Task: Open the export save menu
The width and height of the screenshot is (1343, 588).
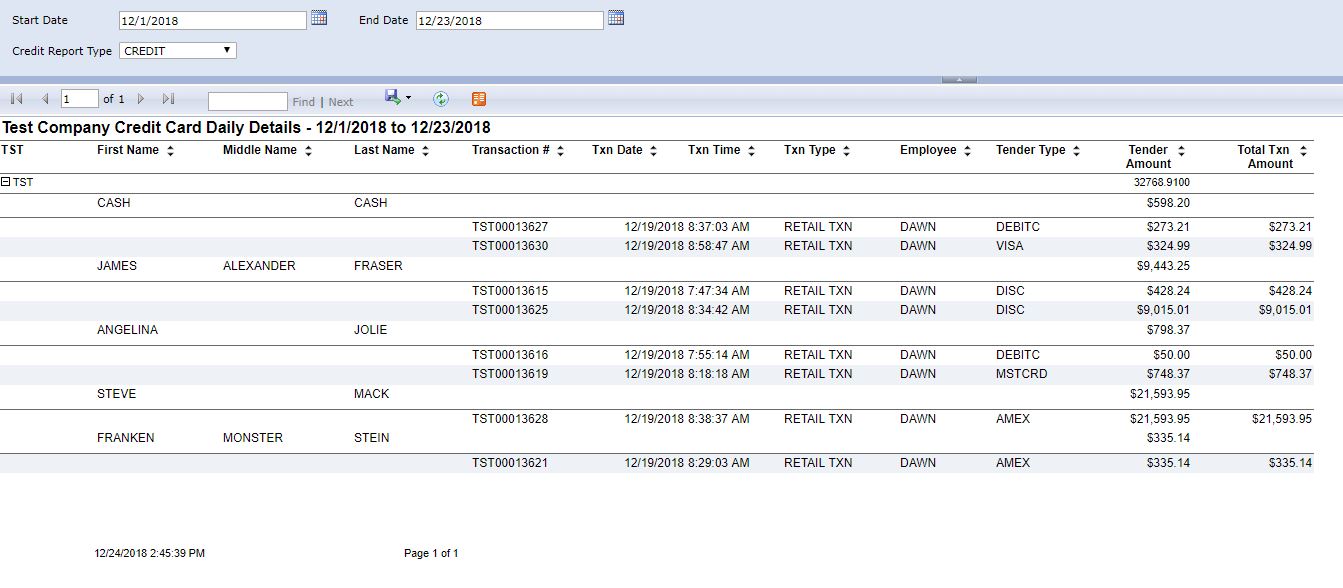Action: [397, 98]
